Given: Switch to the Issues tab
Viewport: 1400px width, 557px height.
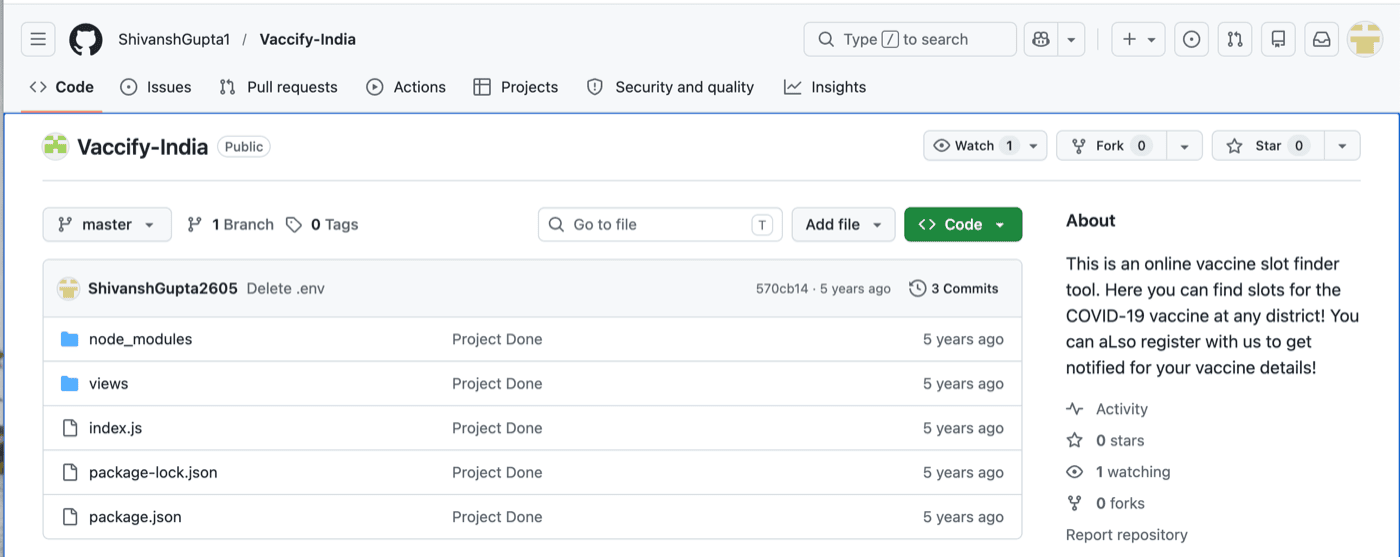Looking at the screenshot, I should pos(156,87).
